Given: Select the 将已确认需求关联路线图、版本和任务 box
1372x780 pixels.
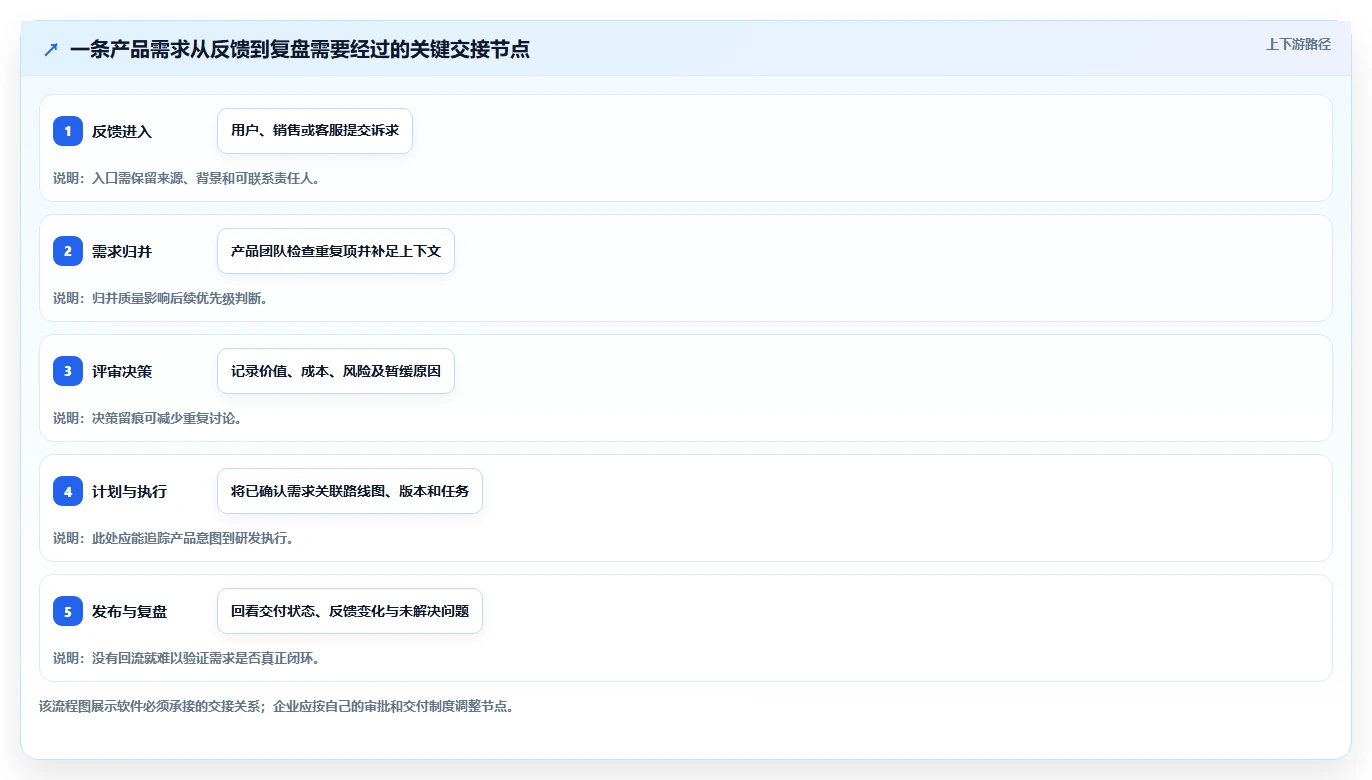Looking at the screenshot, I should tap(350, 491).
